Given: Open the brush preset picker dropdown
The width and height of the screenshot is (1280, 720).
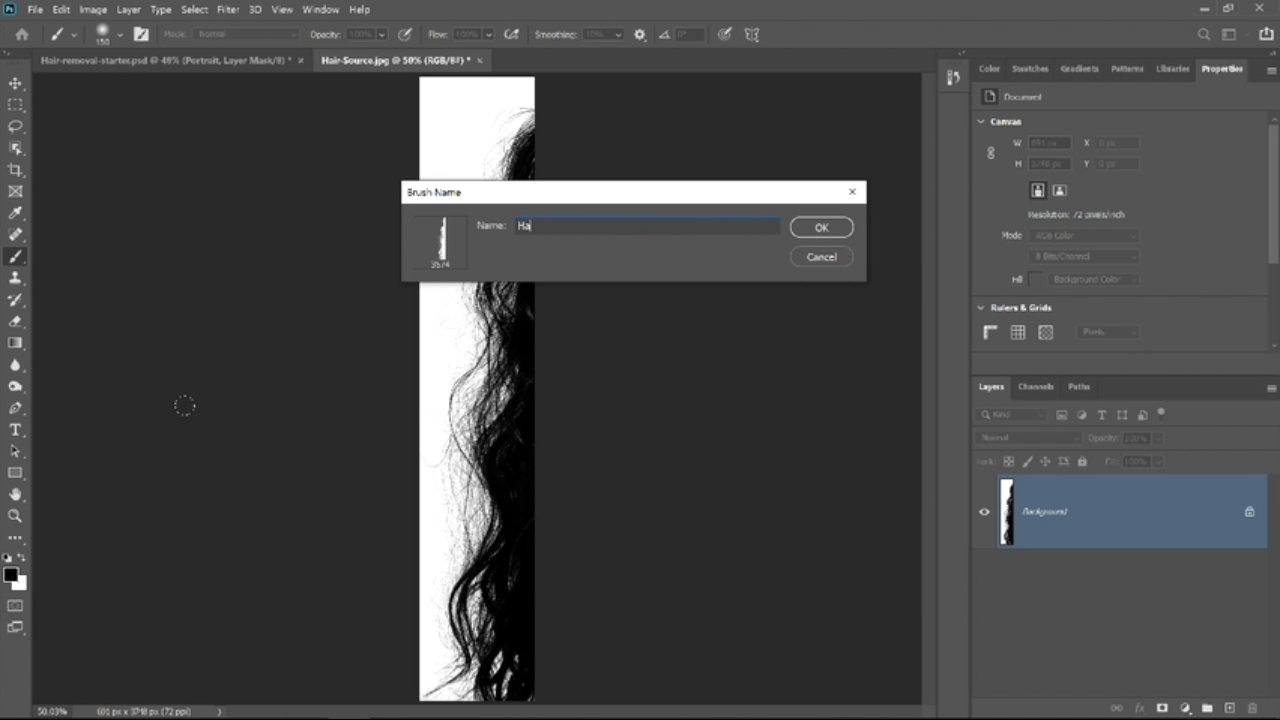Looking at the screenshot, I should tap(120, 34).
